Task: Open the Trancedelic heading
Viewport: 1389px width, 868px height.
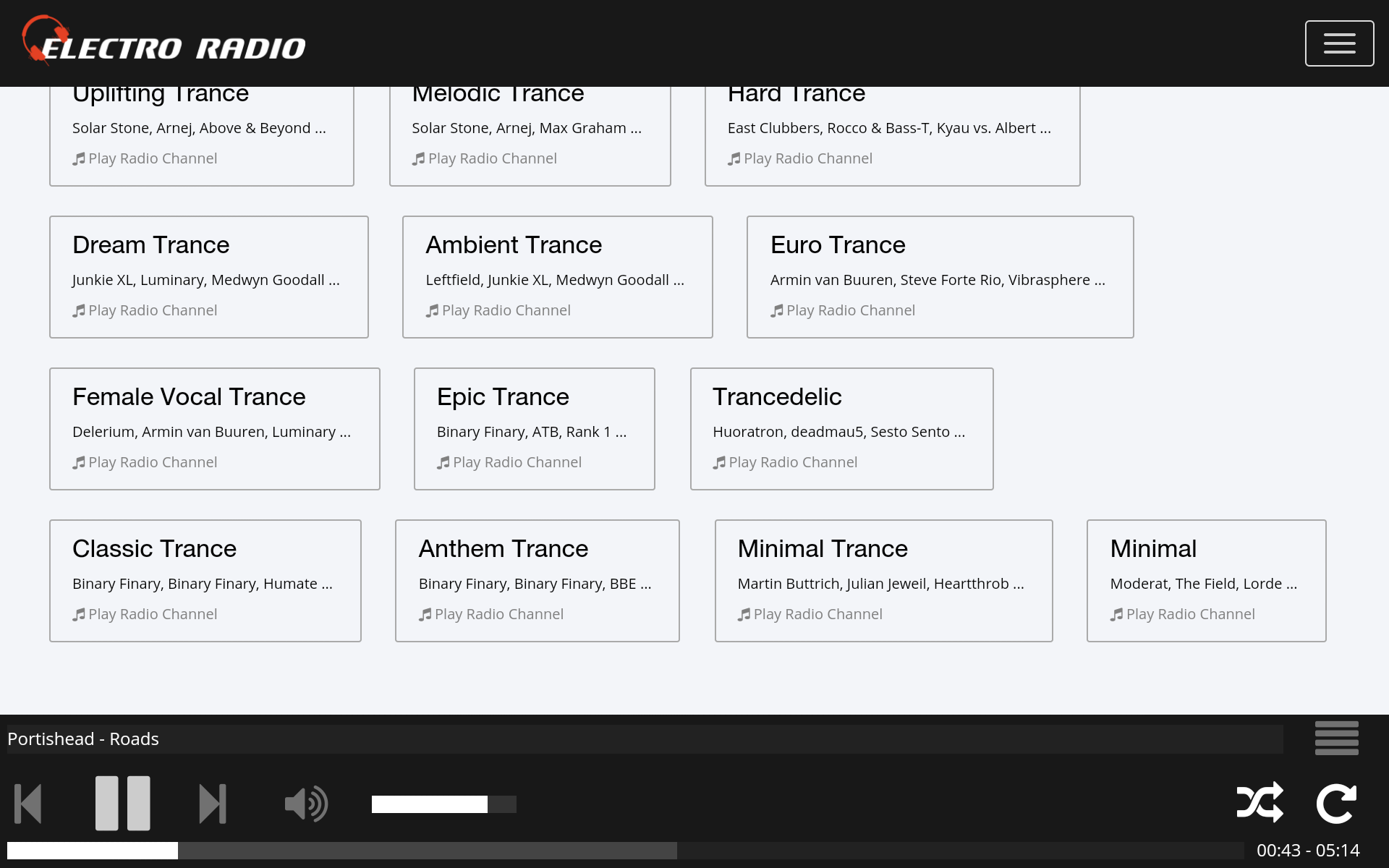Action: coord(777,397)
